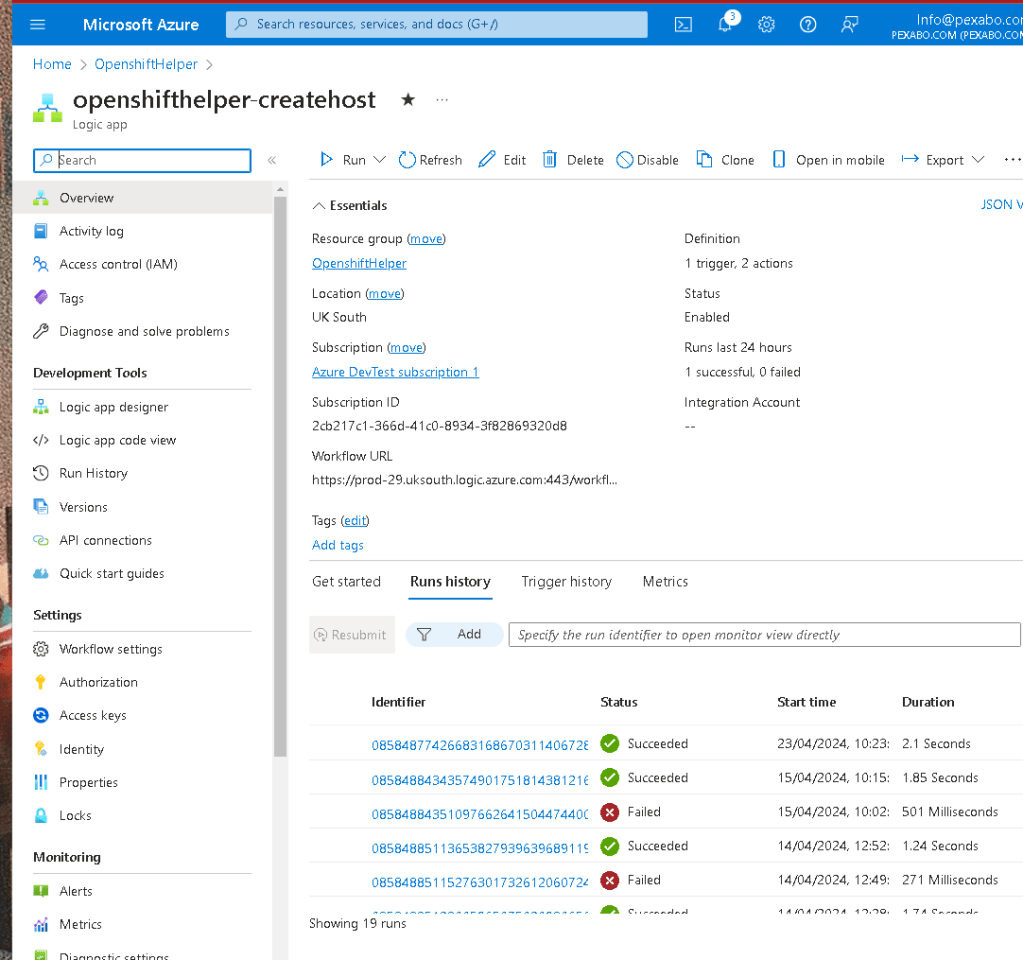Image resolution: width=1023 pixels, height=960 pixels.
Task: Favorite the logic app with the star
Action: tap(408, 99)
